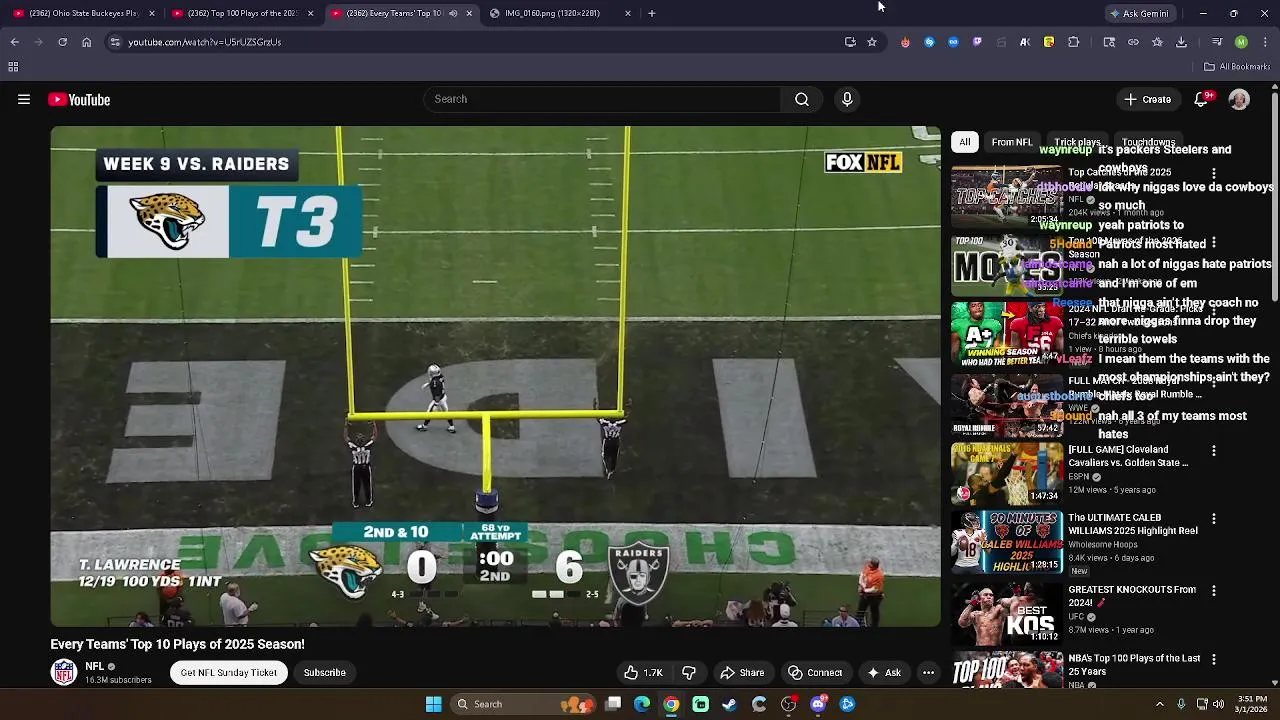Go back in browser history
This screenshot has width=1280, height=720.
pos(15,42)
